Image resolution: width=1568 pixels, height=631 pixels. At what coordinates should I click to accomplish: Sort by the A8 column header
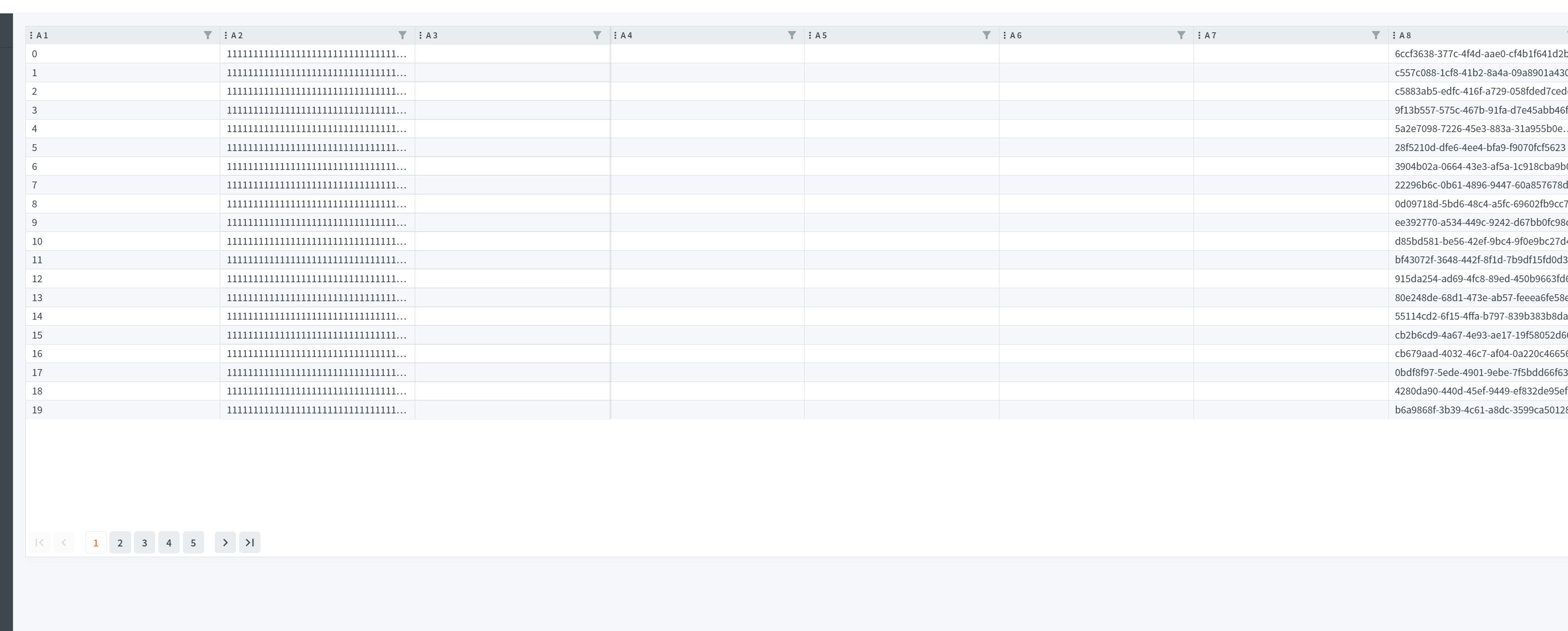tap(1405, 35)
